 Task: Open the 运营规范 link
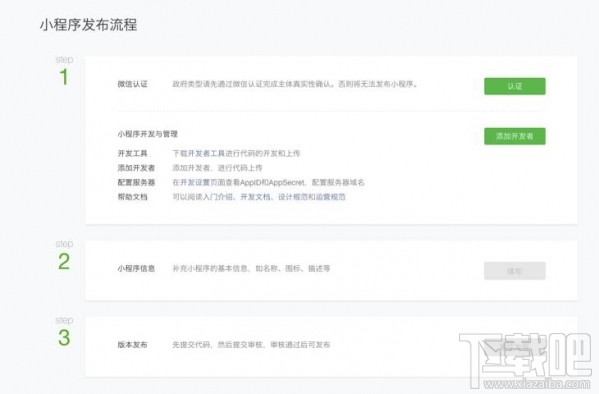(330, 197)
